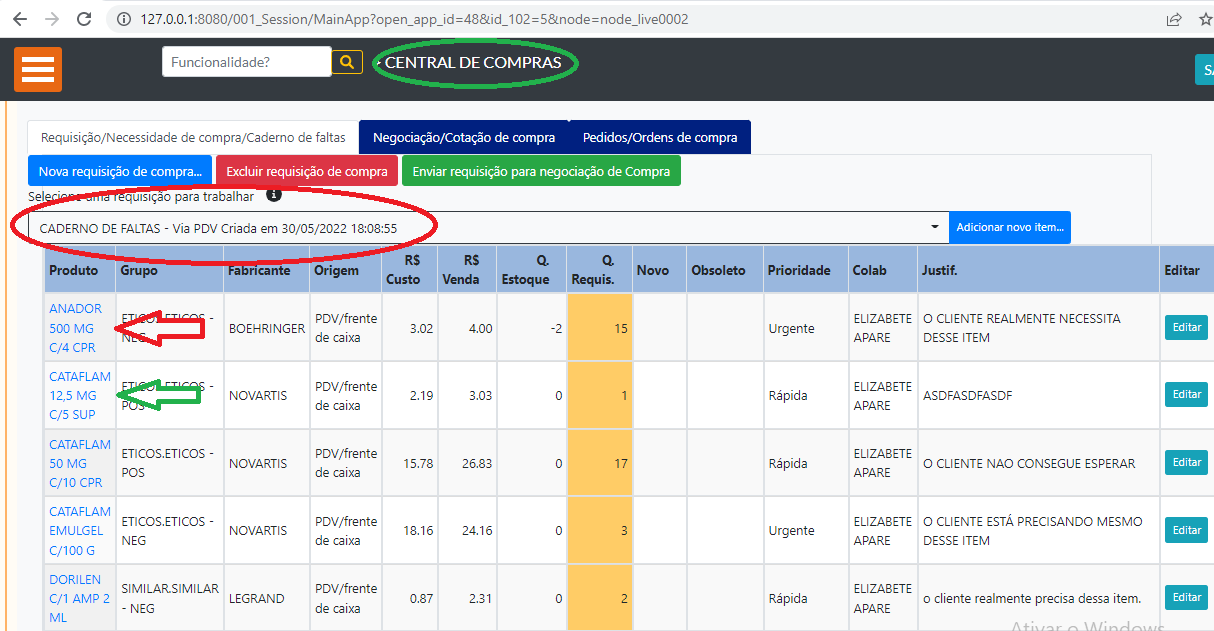Focus the Funcionalidade search field
1214x631 pixels.
pos(246,62)
